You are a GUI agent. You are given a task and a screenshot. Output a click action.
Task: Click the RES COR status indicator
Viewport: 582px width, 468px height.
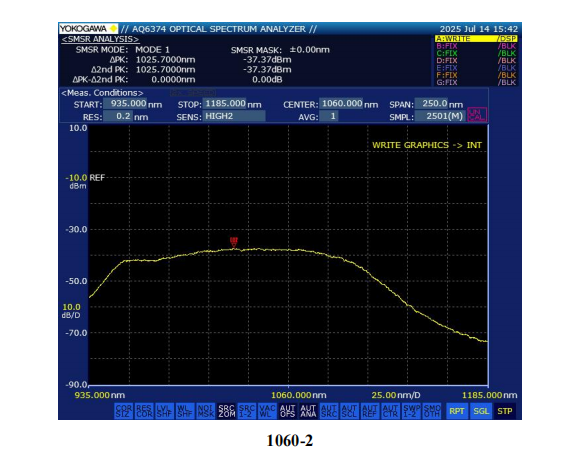(x=144, y=411)
